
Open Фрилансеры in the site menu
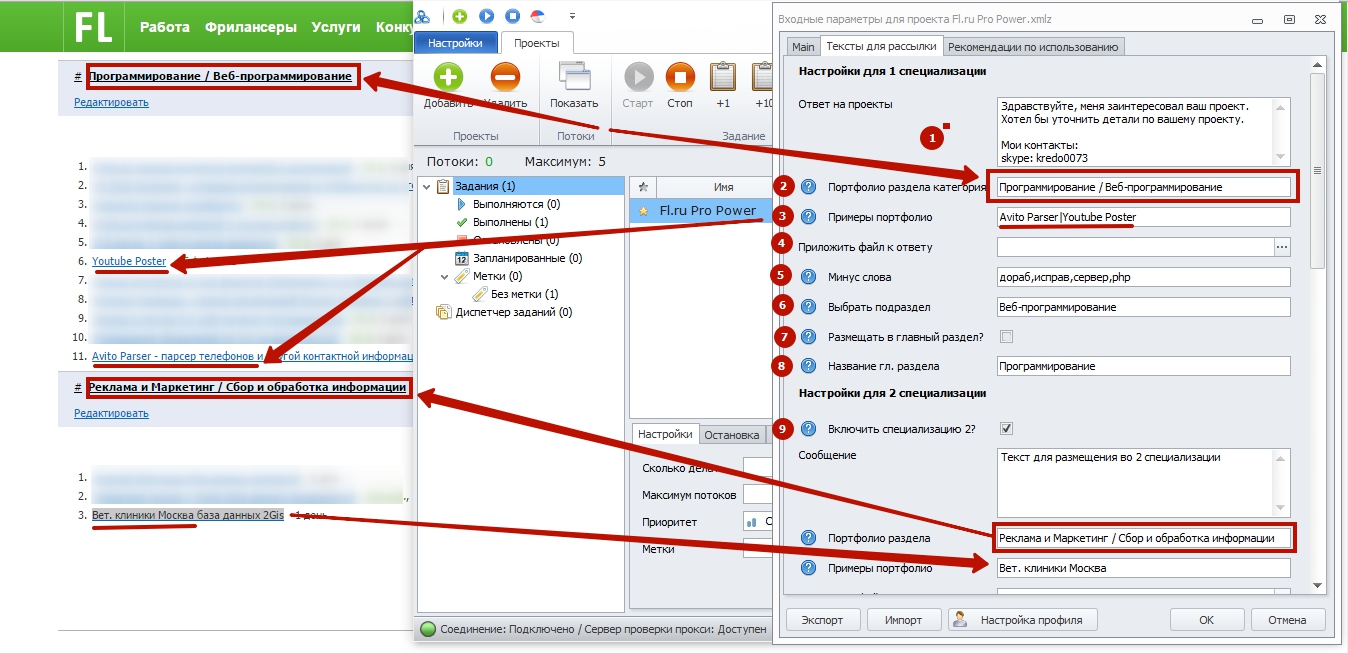click(250, 27)
